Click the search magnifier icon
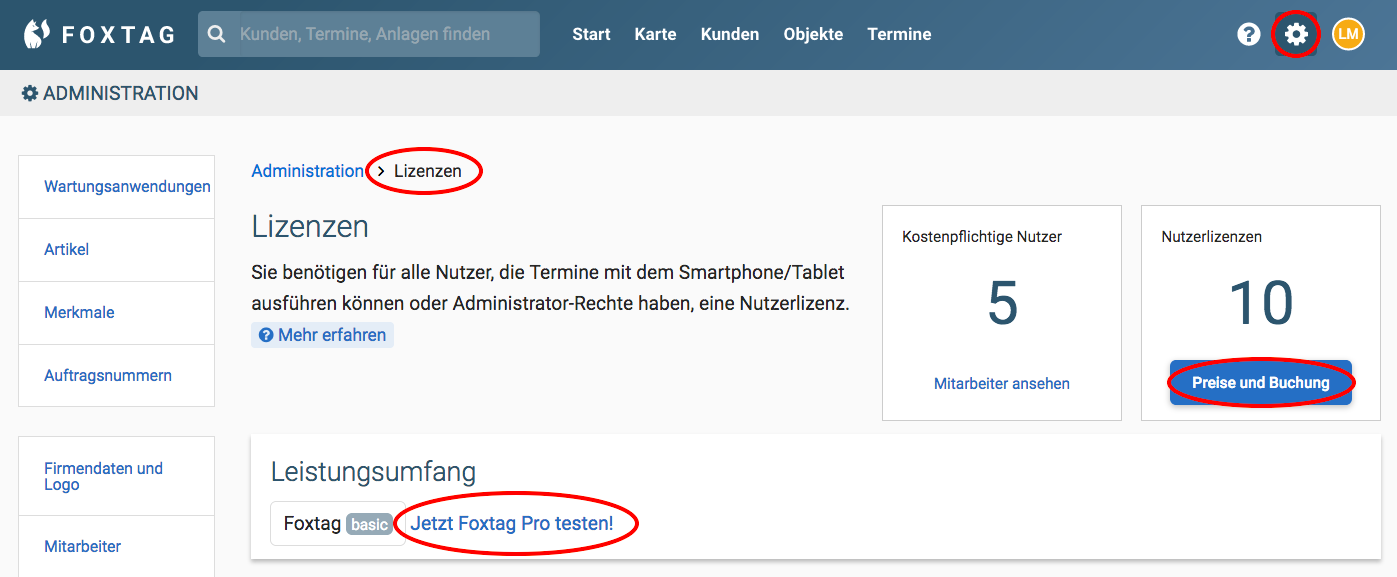This screenshot has height=577, width=1397. 216,34
